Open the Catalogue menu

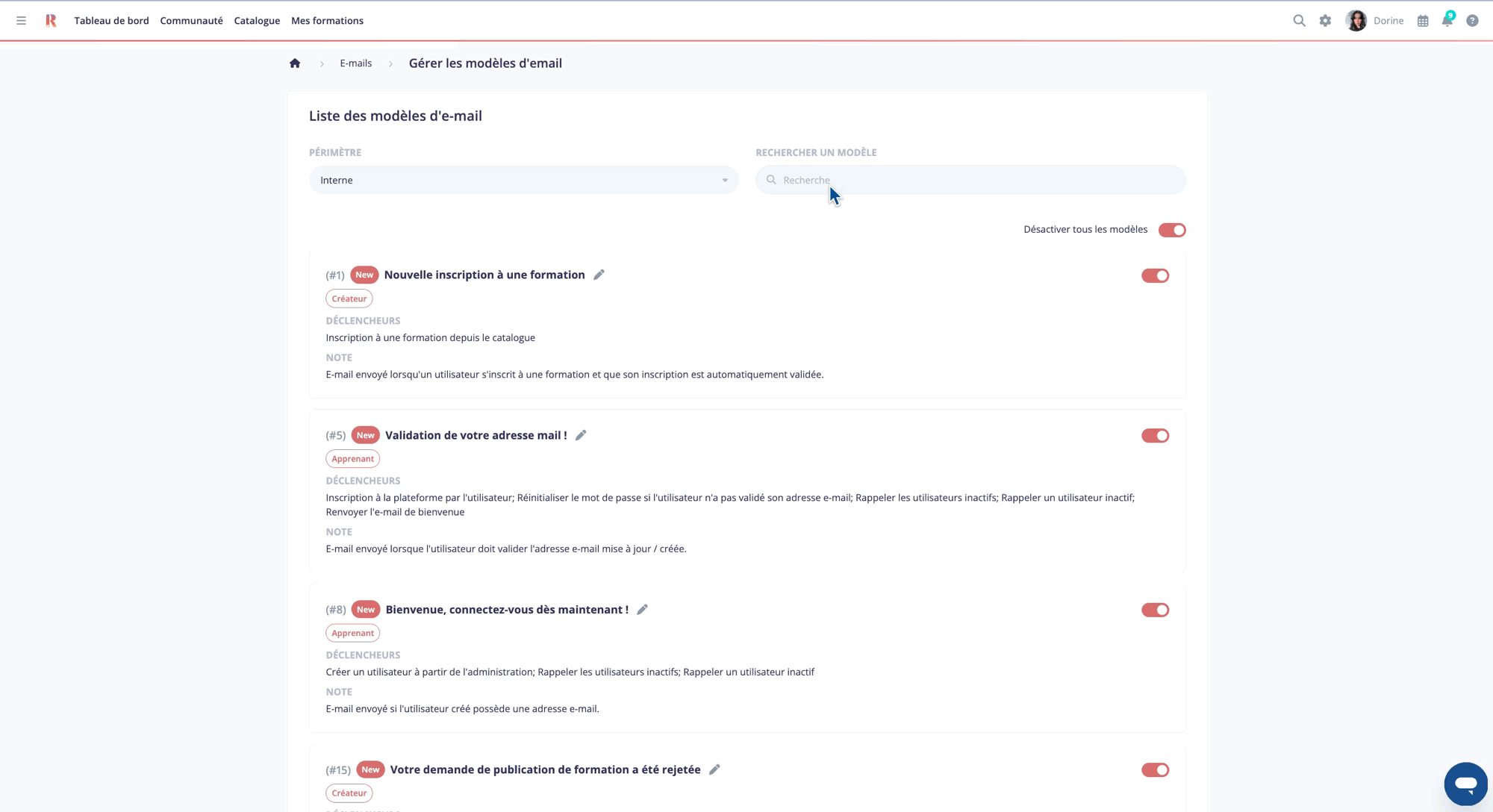click(x=257, y=21)
